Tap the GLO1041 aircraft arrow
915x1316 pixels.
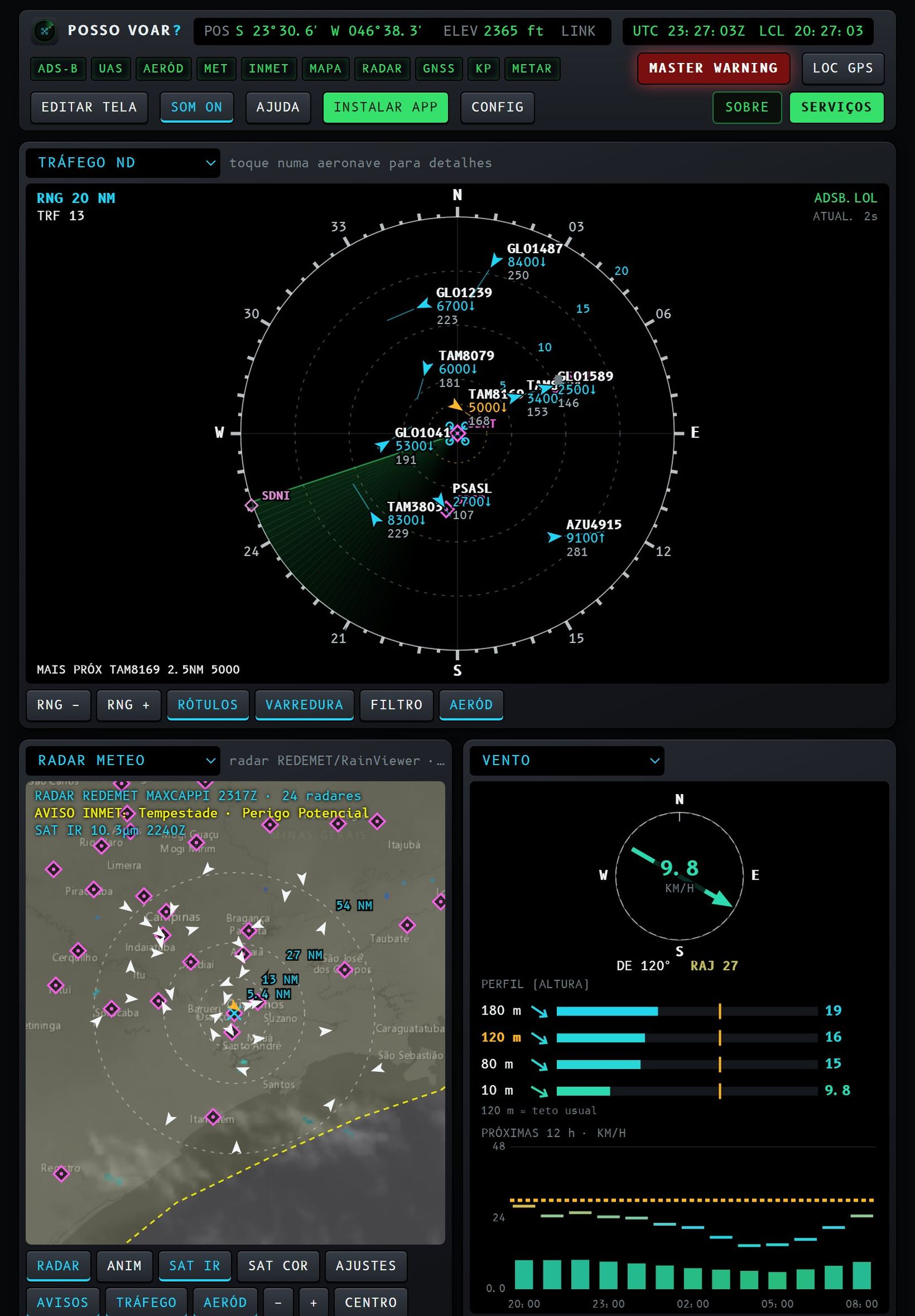coord(383,445)
